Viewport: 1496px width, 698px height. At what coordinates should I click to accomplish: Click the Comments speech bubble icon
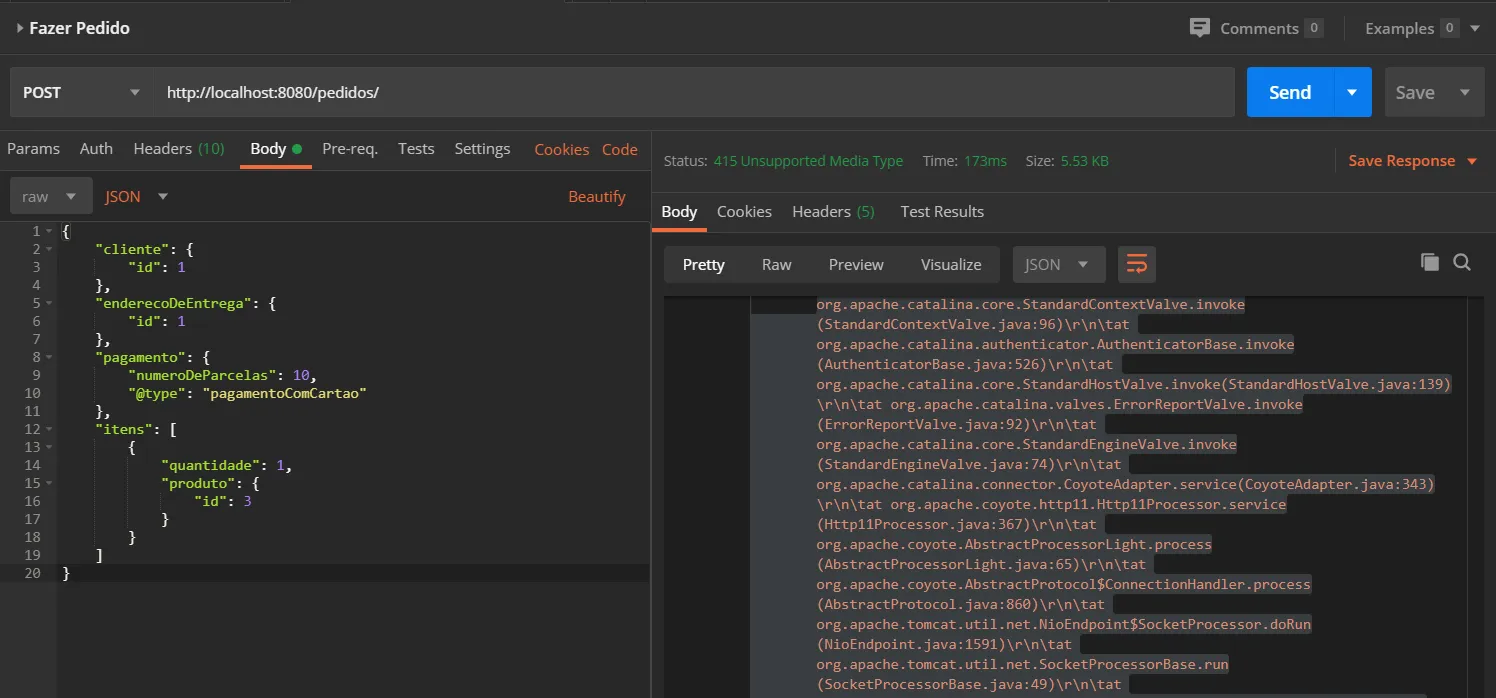(1199, 28)
